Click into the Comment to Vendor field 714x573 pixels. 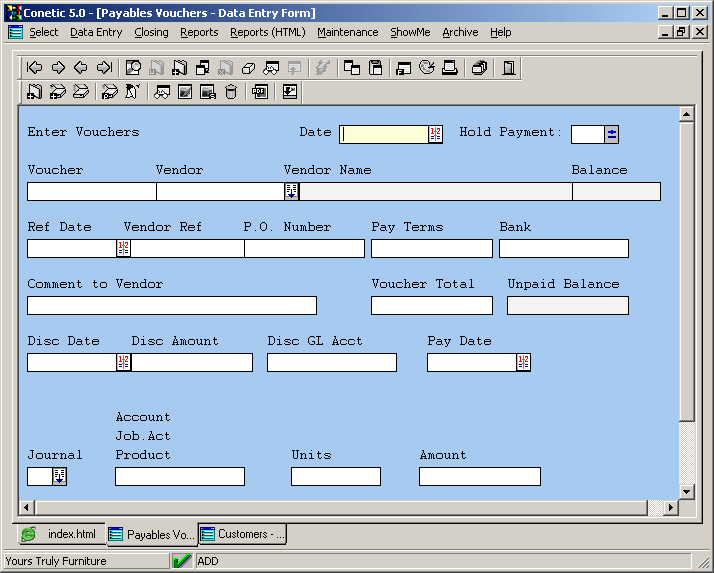pos(171,305)
